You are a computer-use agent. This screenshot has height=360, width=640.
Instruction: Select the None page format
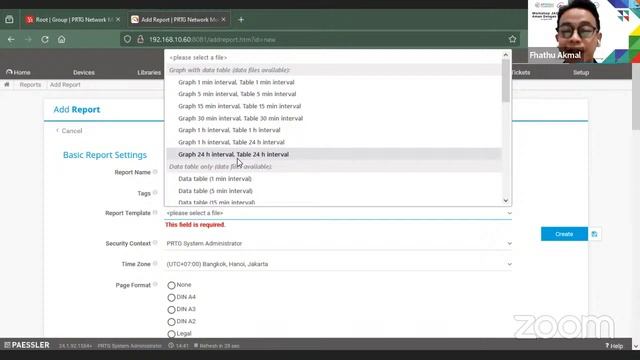pos(171,285)
